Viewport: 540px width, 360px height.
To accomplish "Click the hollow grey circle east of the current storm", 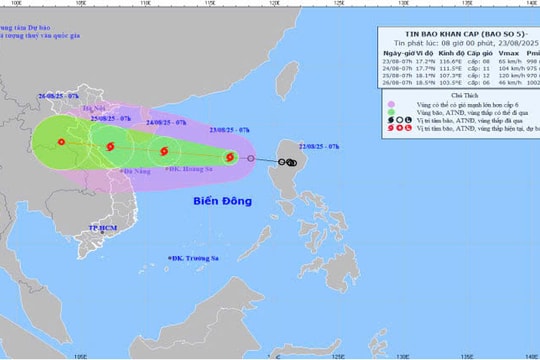I will [251, 158].
